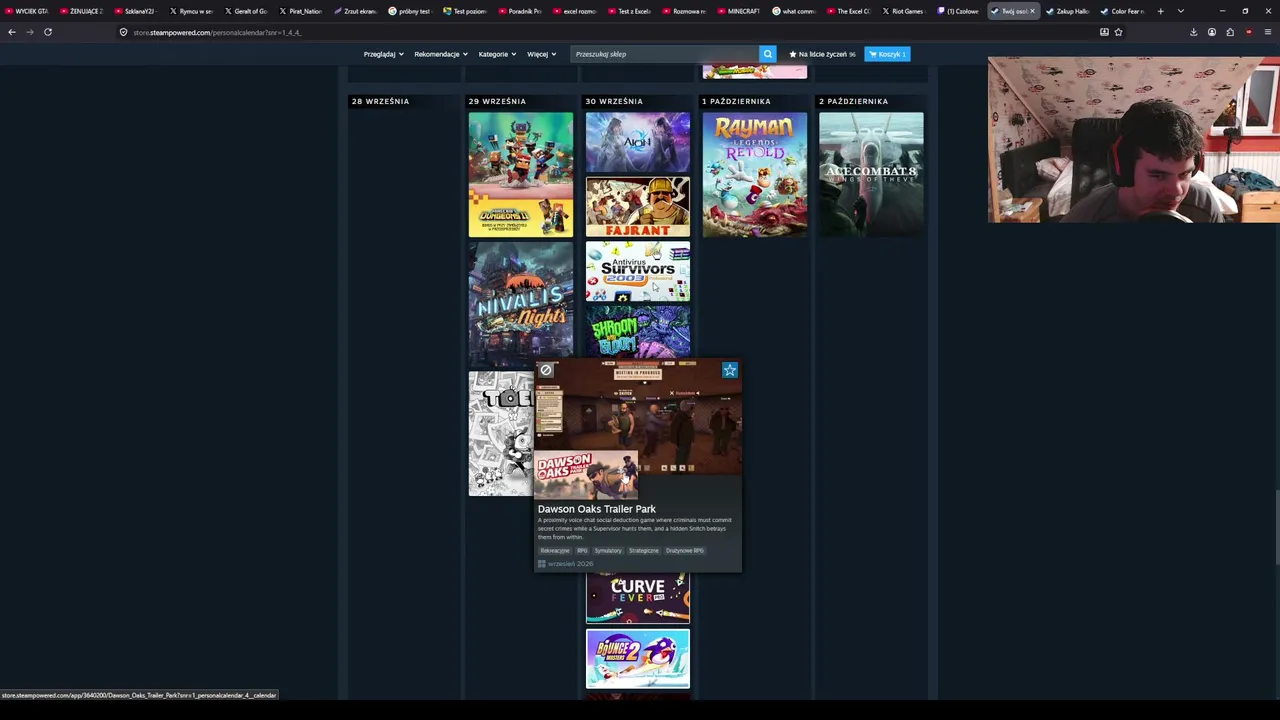This screenshot has width=1280, height=720.
Task: Open the black-and-white cartoon game capsule
Action: (x=501, y=434)
